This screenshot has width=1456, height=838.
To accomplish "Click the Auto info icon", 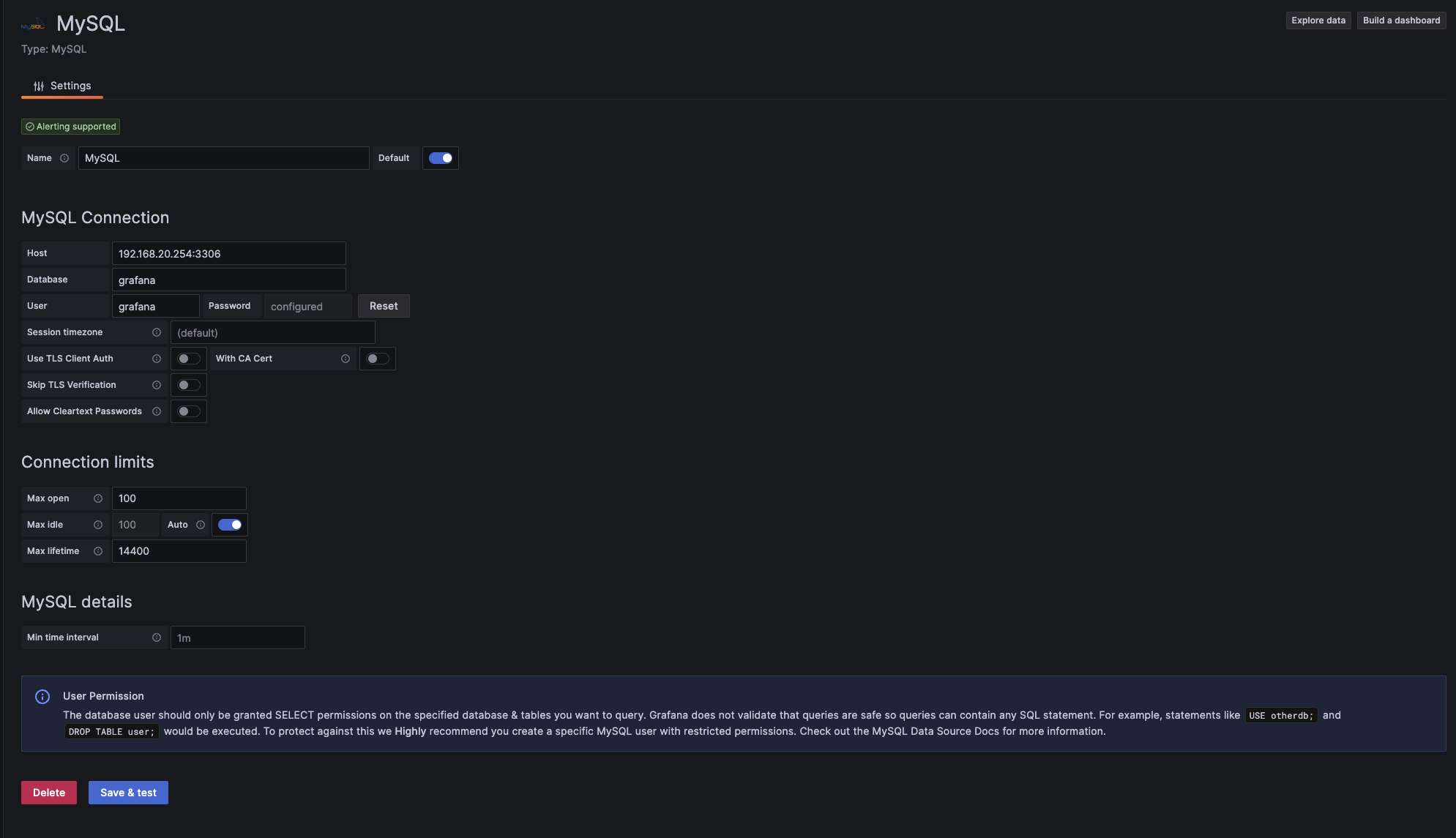I will click(x=201, y=525).
